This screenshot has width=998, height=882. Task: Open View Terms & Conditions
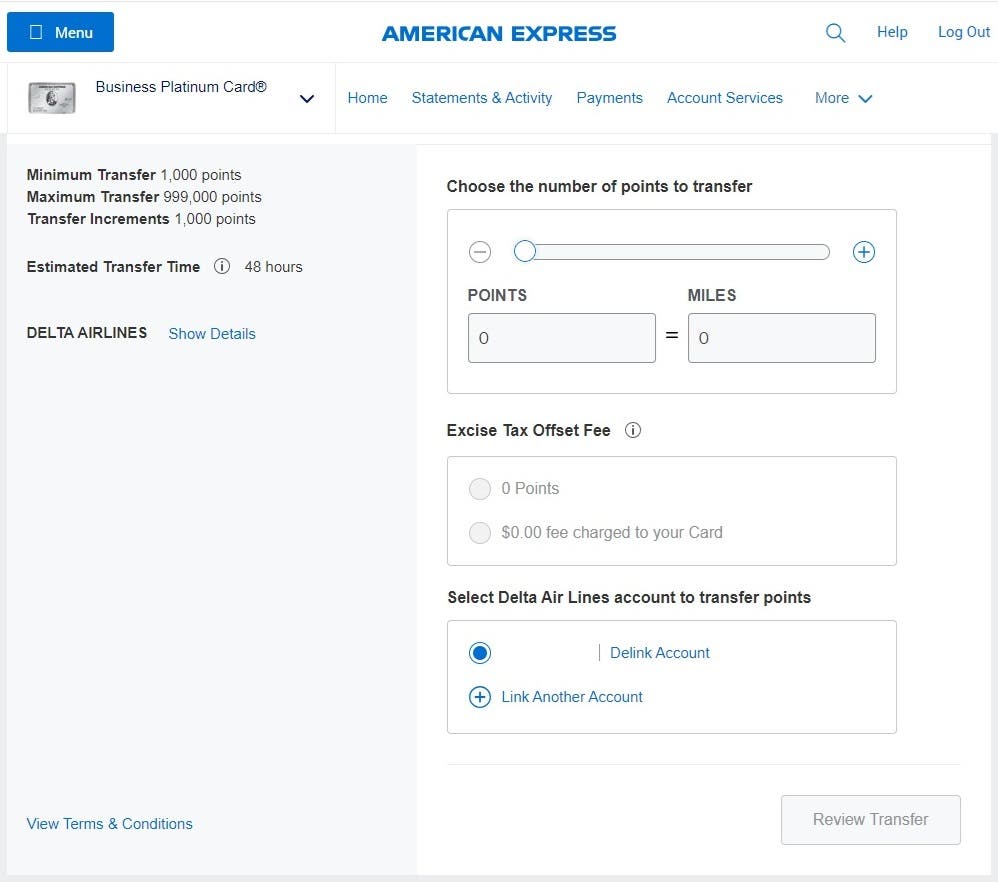click(x=109, y=823)
